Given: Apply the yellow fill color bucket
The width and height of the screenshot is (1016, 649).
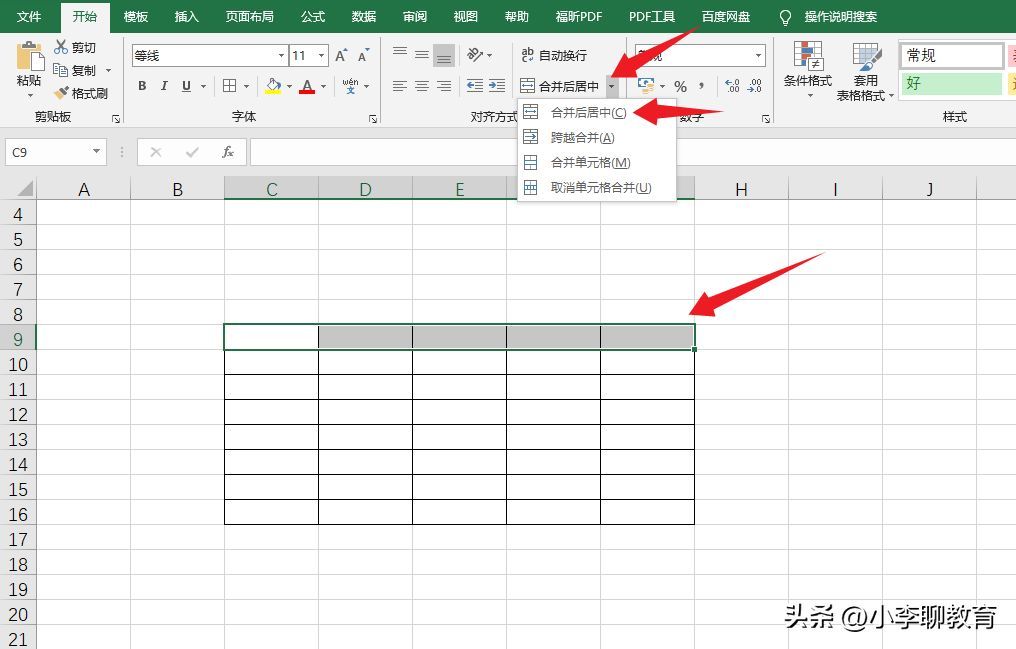Looking at the screenshot, I should pyautogui.click(x=273, y=85).
